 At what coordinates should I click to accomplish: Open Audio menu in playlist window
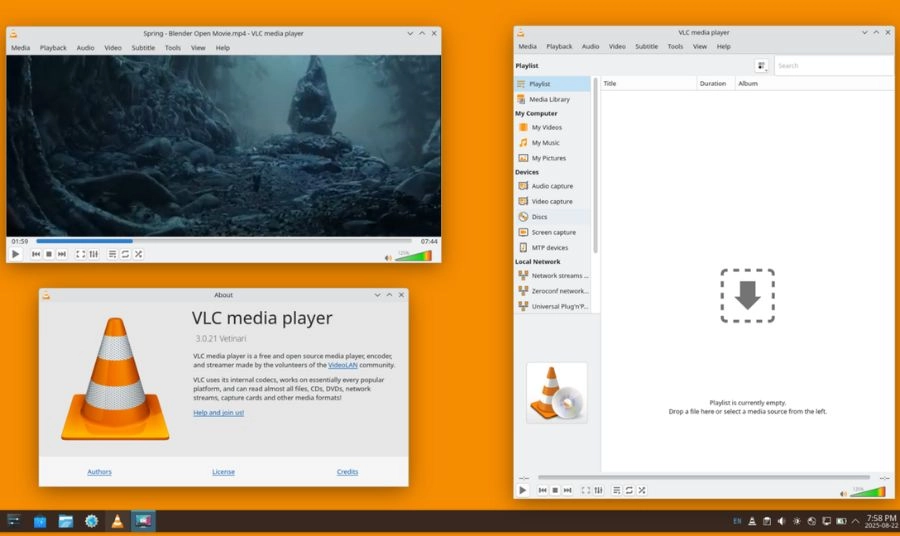coord(590,46)
